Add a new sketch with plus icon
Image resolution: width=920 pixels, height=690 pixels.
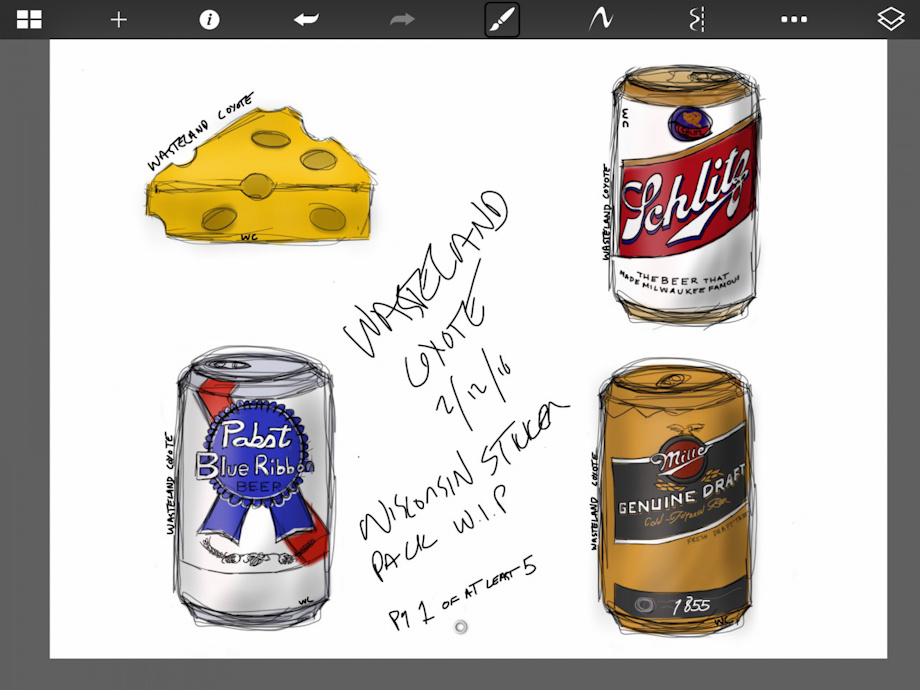point(119,20)
